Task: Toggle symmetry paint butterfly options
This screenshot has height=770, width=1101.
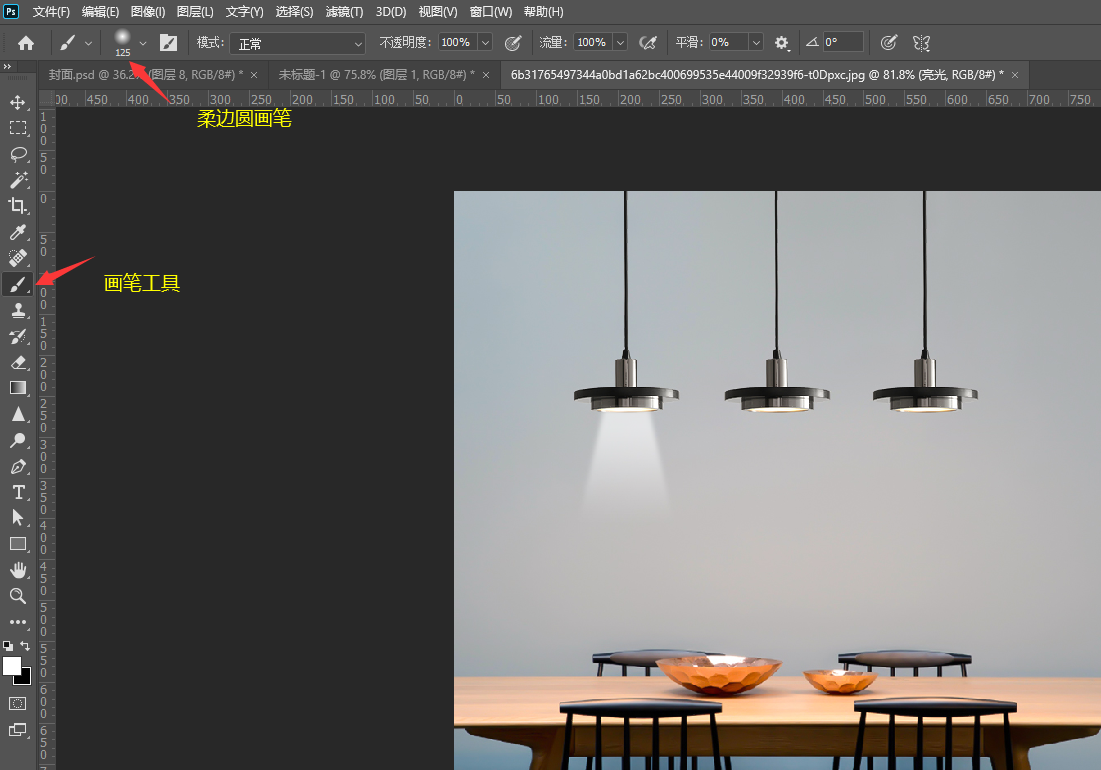Action: click(921, 44)
